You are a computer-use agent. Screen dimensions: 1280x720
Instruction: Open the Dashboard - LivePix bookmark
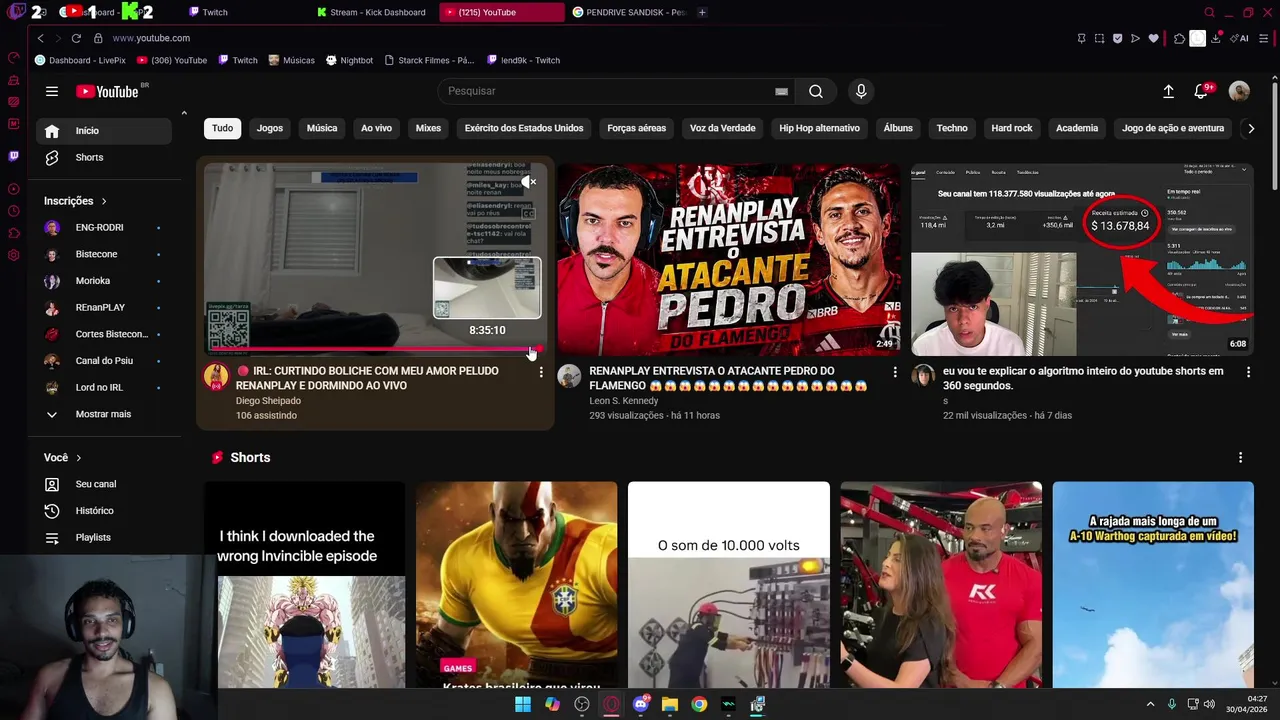[80, 60]
